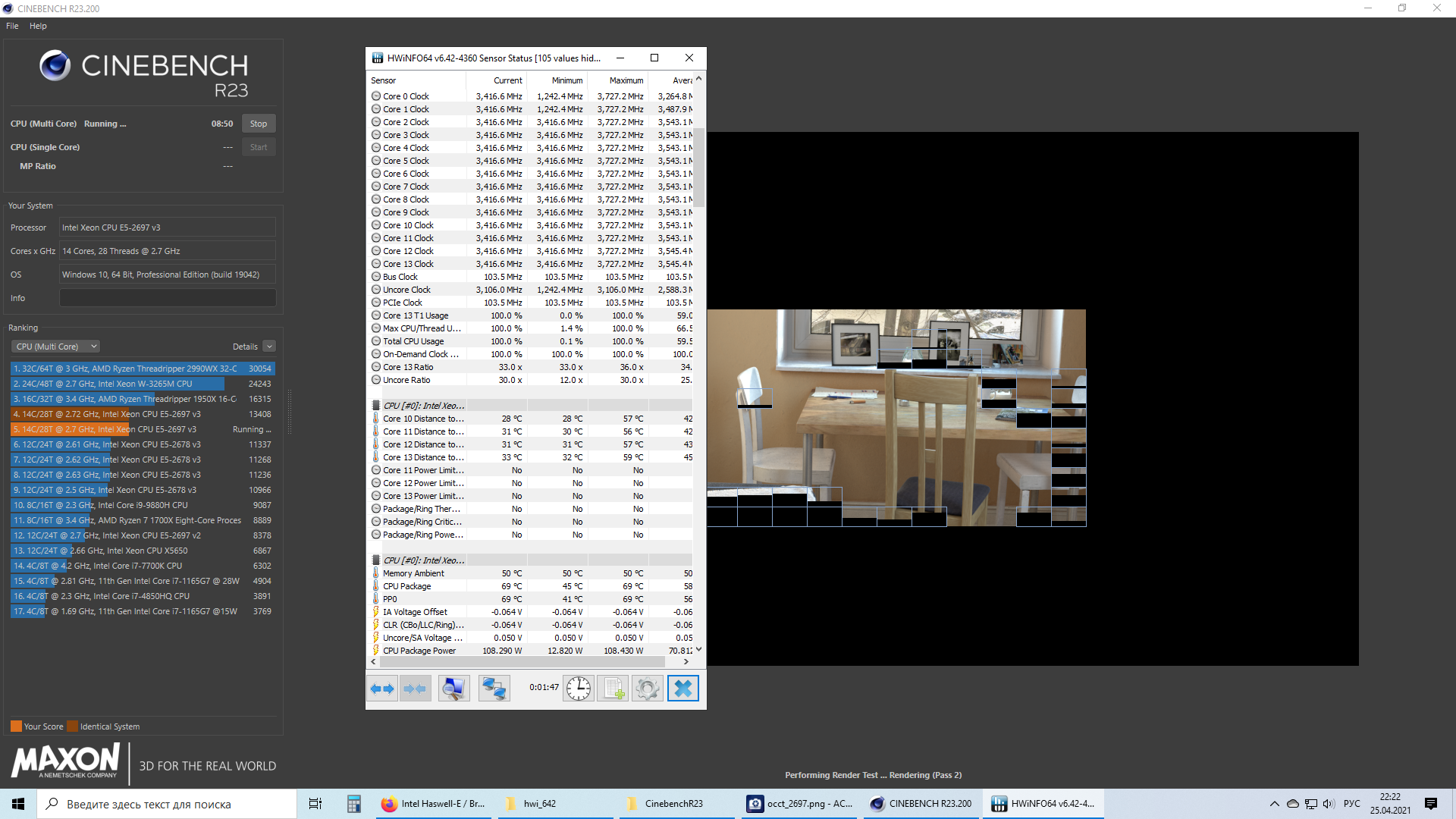The height and width of the screenshot is (819, 1456).
Task: Start logging with the sheet plus icon
Action: point(613,689)
